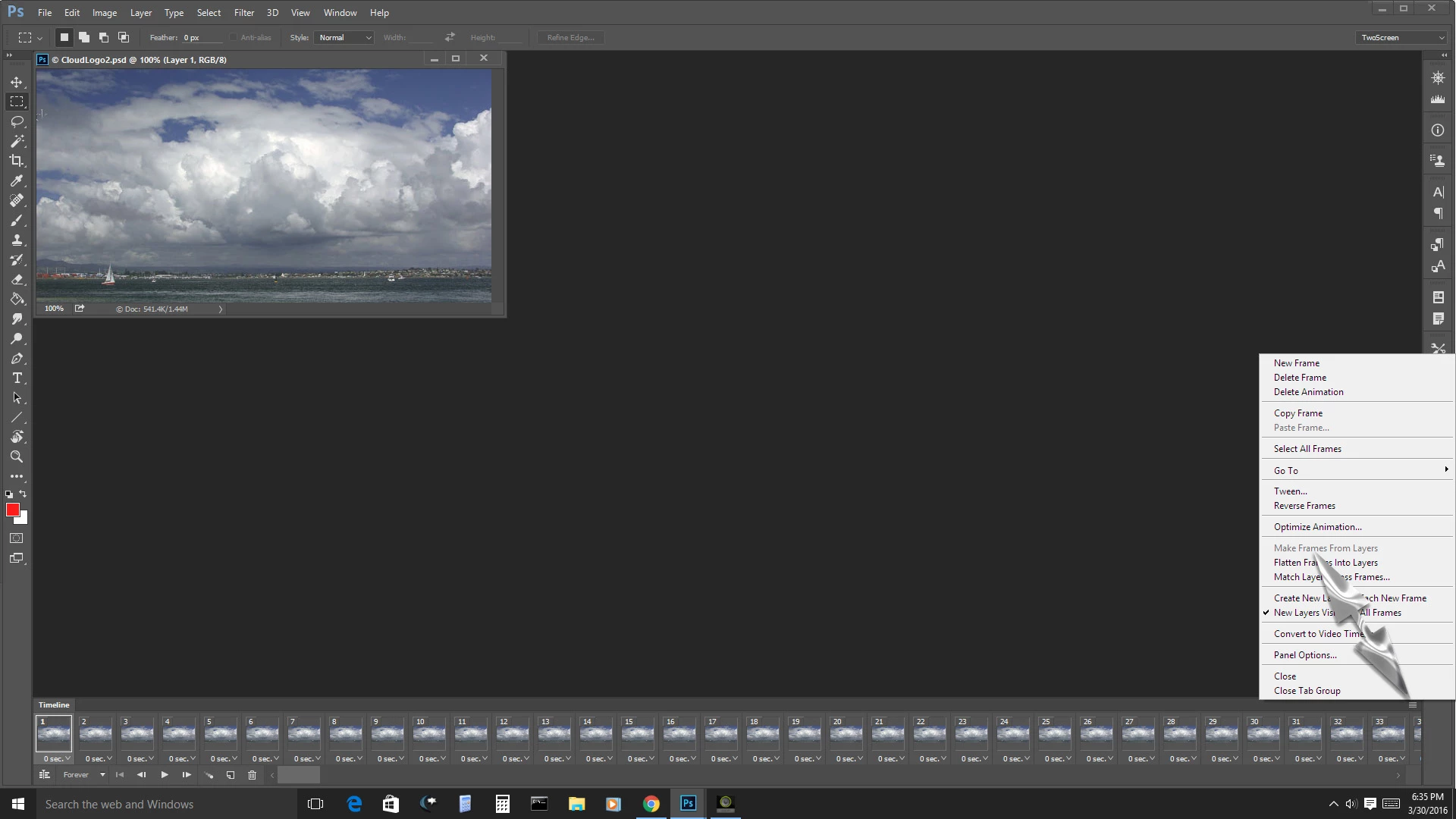Open the TwoScreen workspace dropdown

pyautogui.click(x=1402, y=37)
